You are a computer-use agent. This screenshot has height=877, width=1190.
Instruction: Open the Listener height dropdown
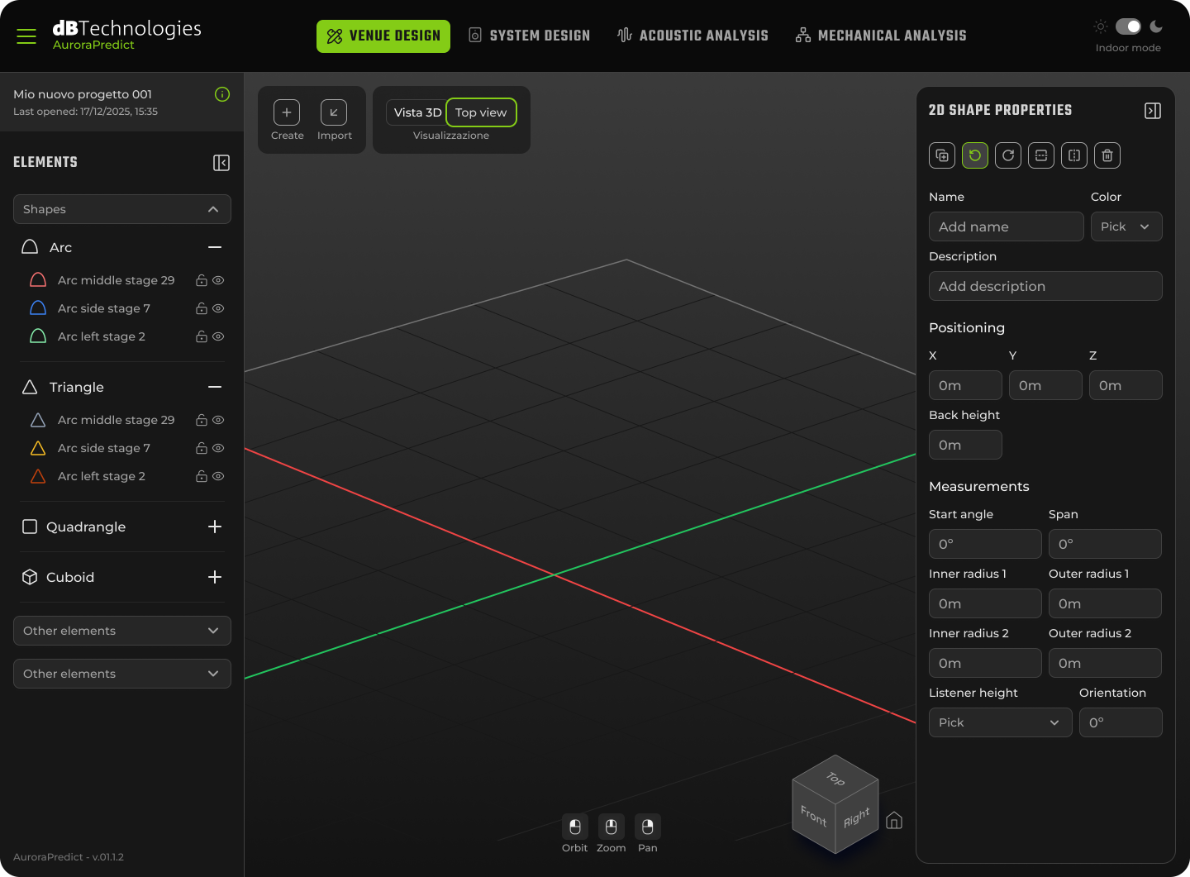pyautogui.click(x=1000, y=723)
